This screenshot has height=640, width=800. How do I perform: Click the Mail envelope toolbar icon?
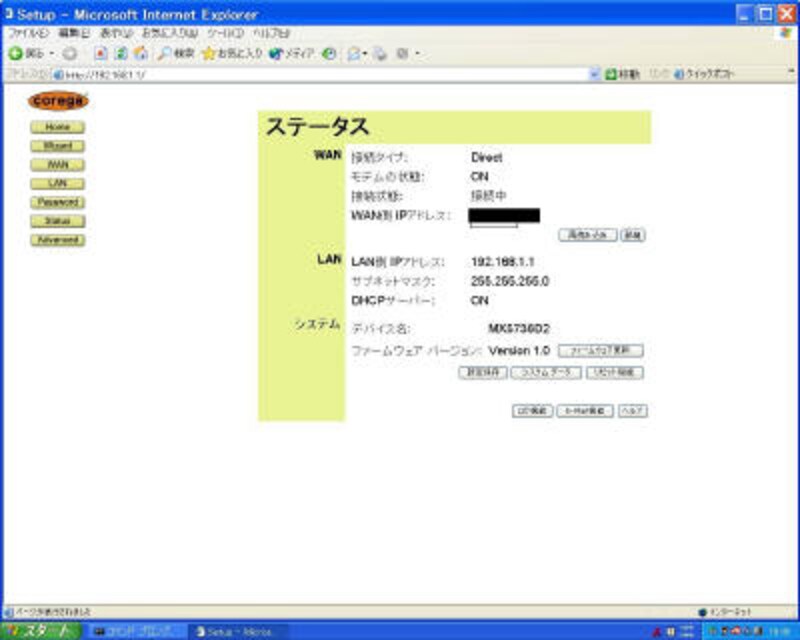click(x=353, y=54)
